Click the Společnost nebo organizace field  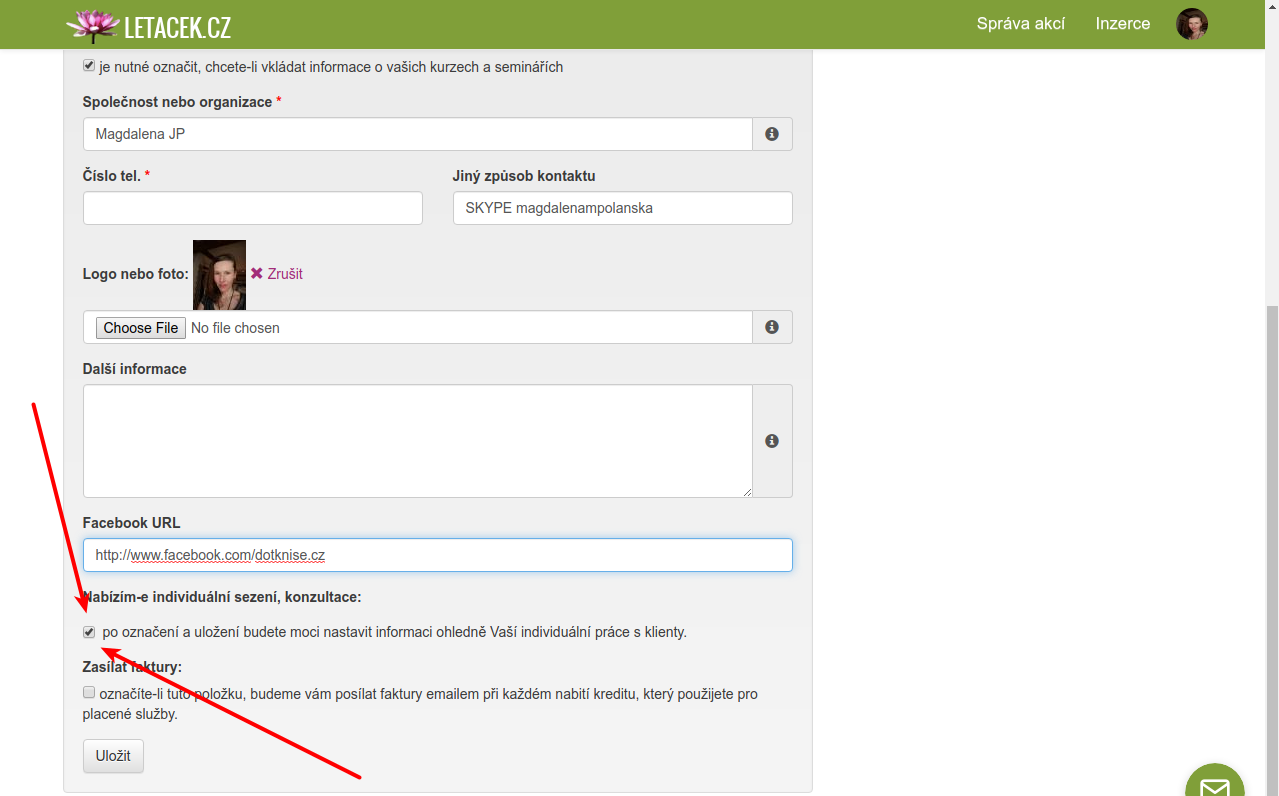tap(417, 134)
